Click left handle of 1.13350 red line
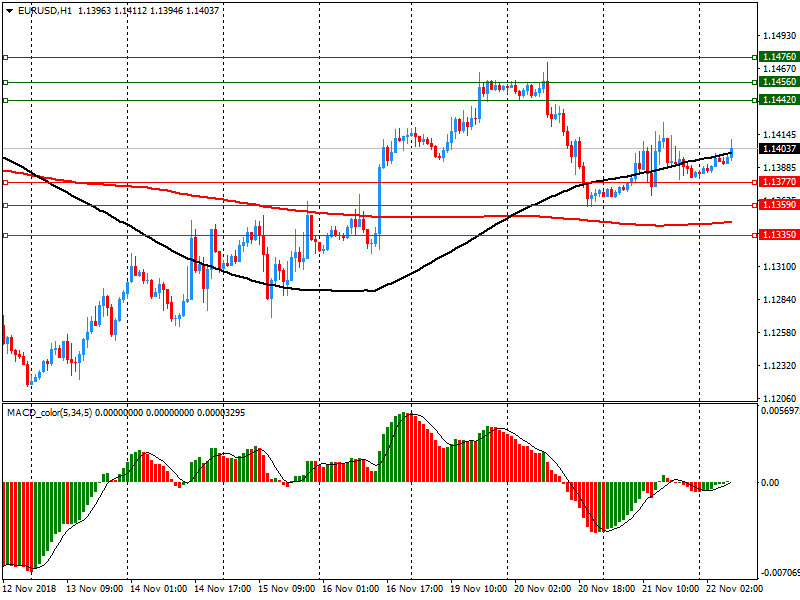Screen dimensions: 800x600 (5, 235)
